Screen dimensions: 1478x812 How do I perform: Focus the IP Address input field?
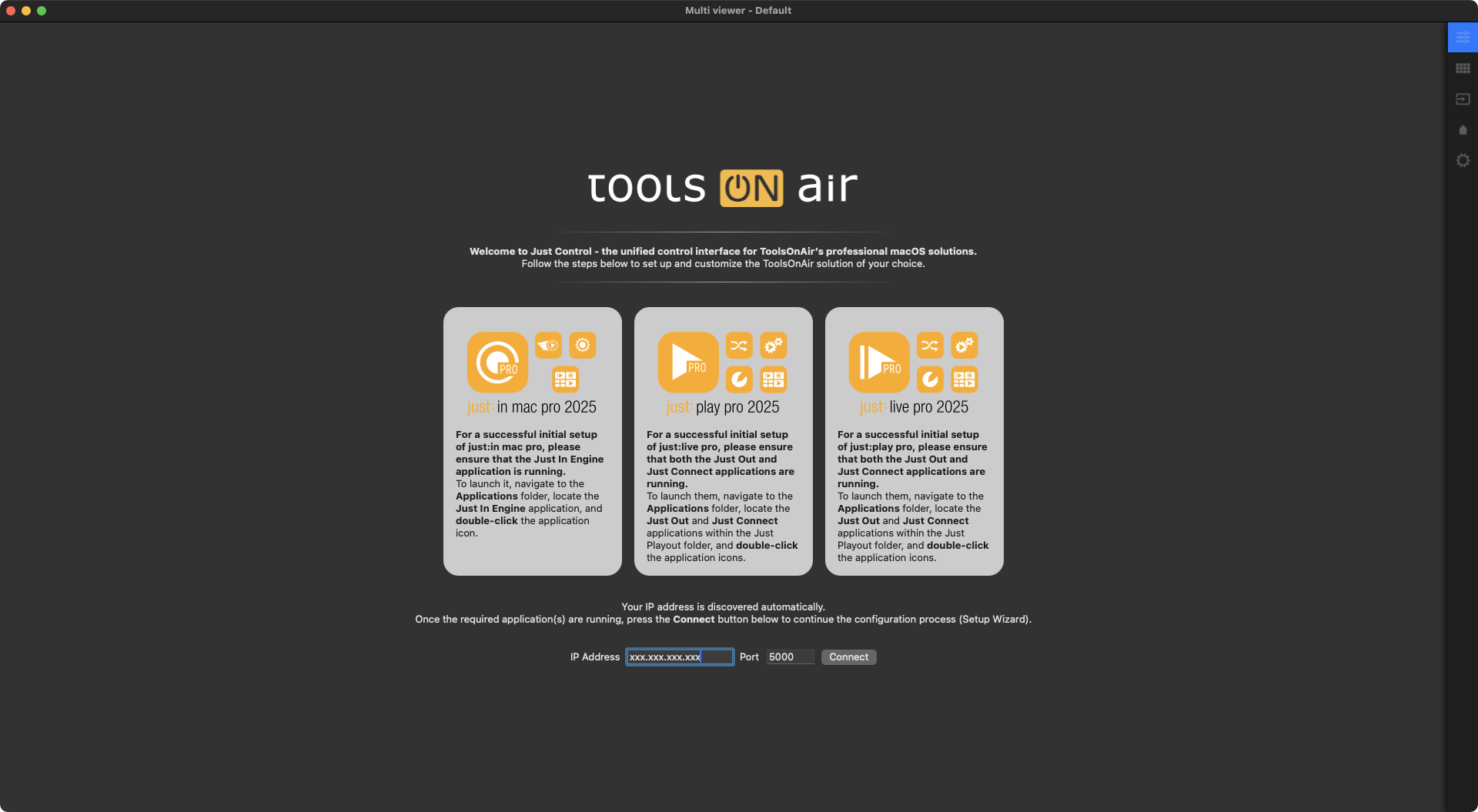pyautogui.click(x=679, y=657)
